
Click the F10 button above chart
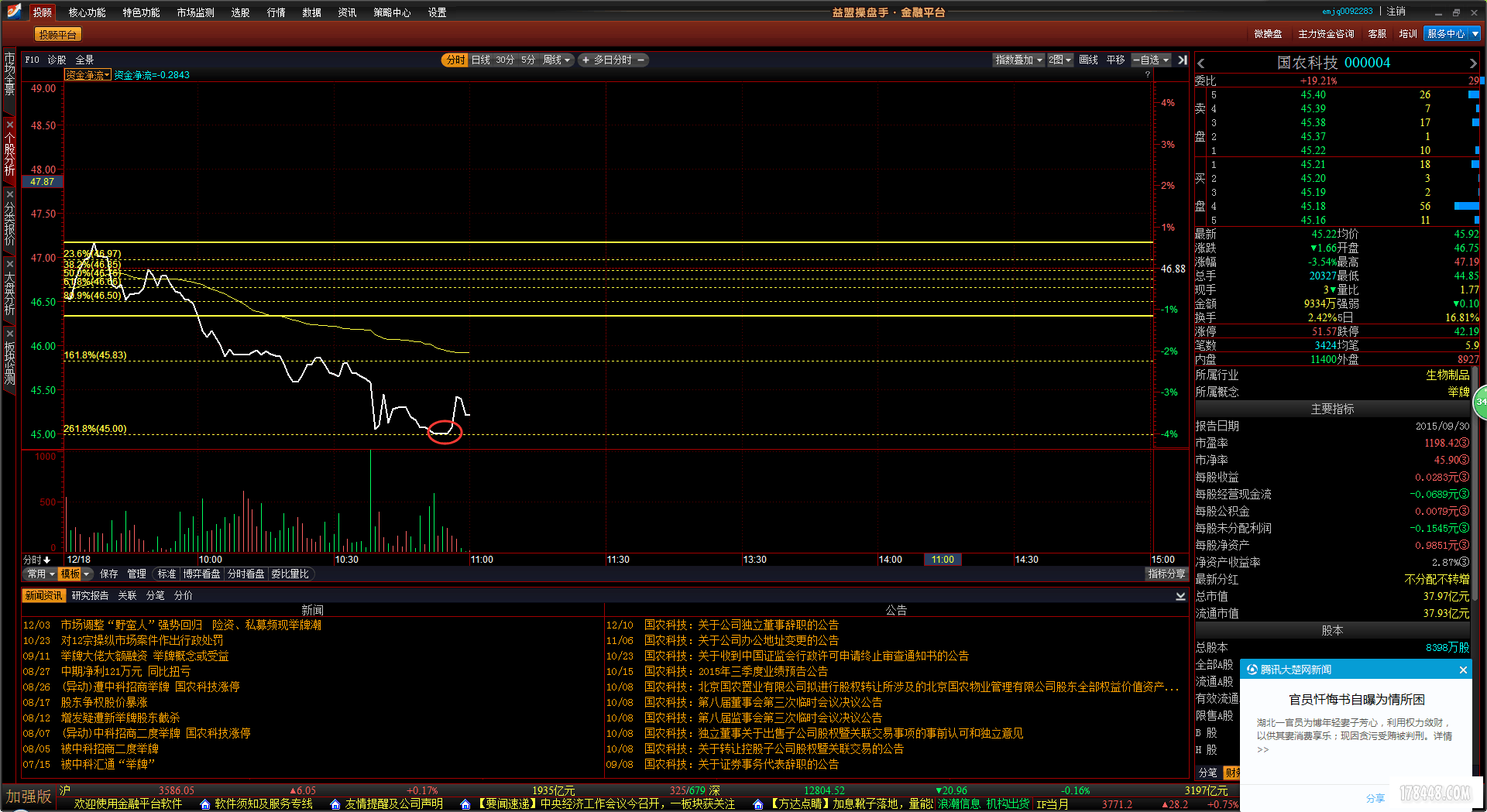point(32,60)
